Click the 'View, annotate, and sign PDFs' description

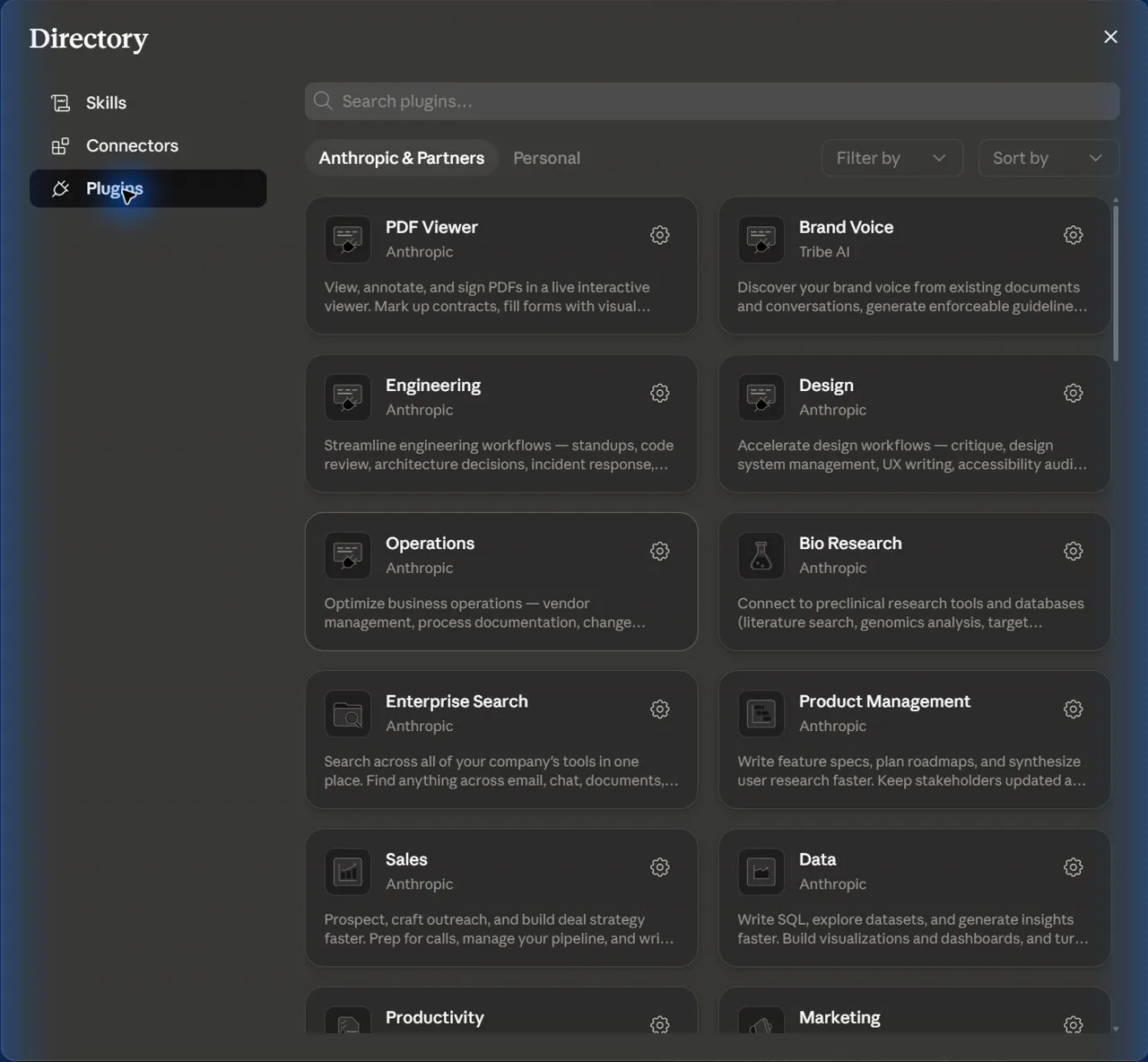point(487,297)
